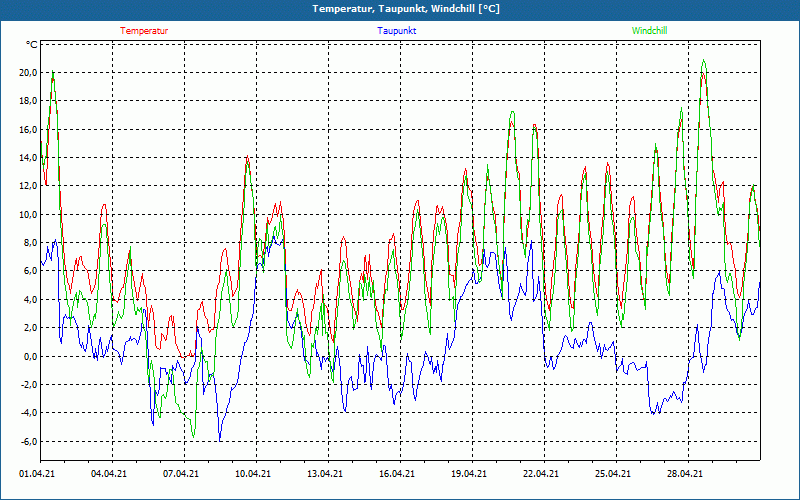Image resolution: width=800 pixels, height=500 pixels.
Task: Click the green Windchill legend label
Action: pos(649,31)
